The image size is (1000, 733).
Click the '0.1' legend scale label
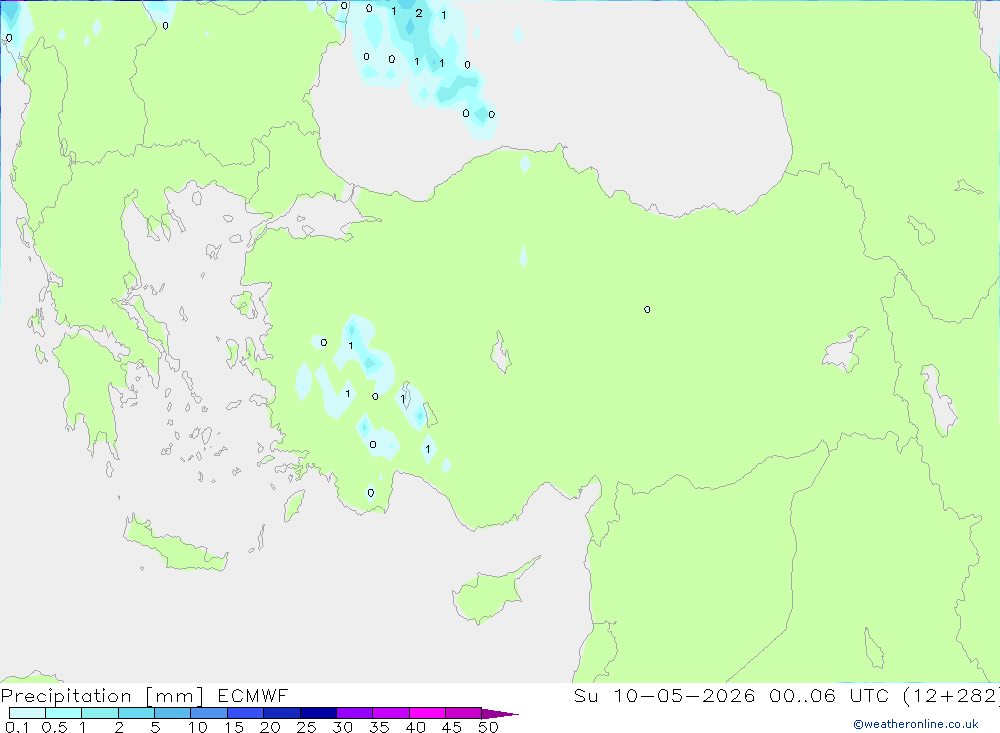point(17,727)
